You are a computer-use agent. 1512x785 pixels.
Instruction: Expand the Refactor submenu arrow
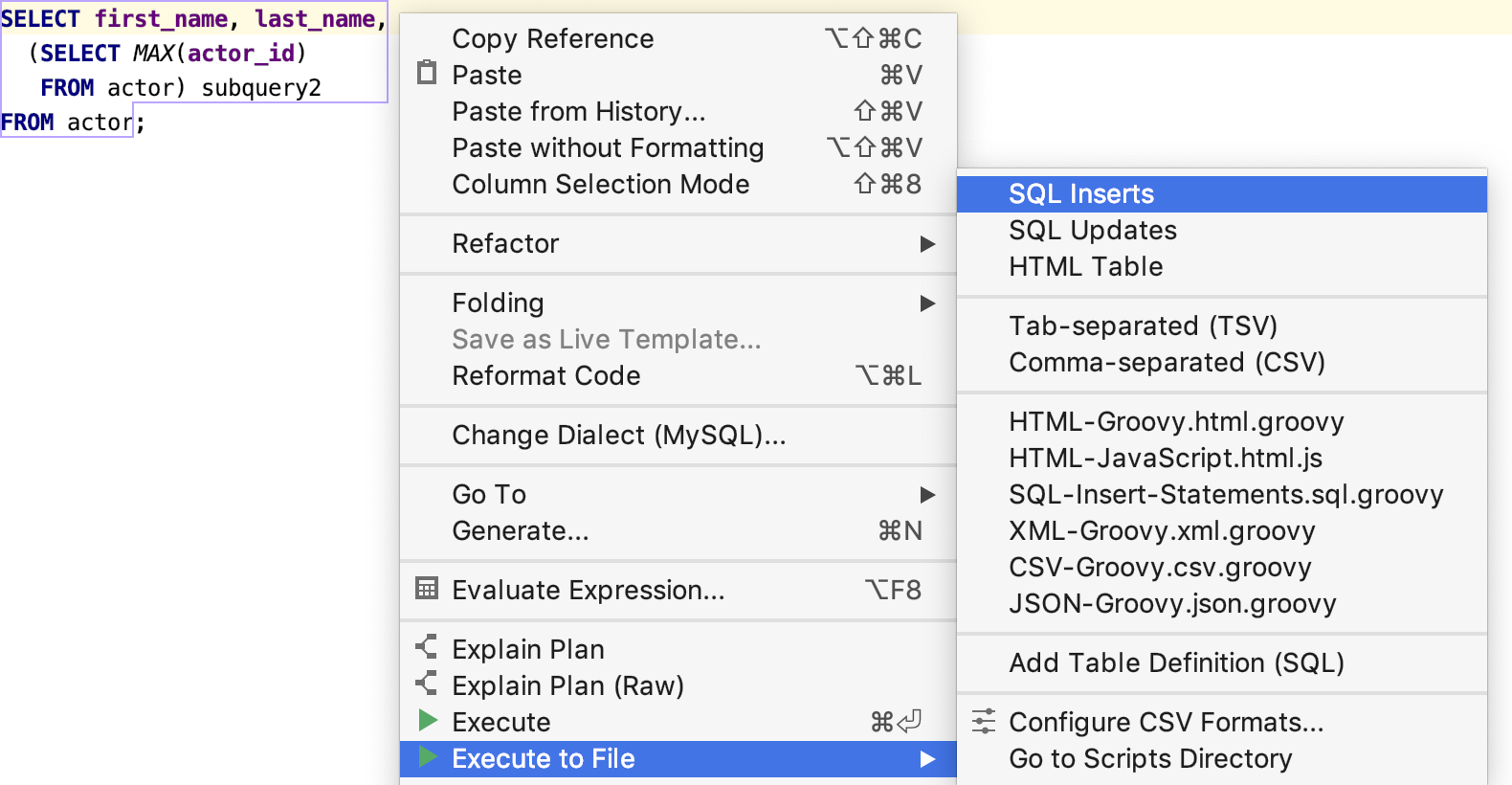coord(926,244)
